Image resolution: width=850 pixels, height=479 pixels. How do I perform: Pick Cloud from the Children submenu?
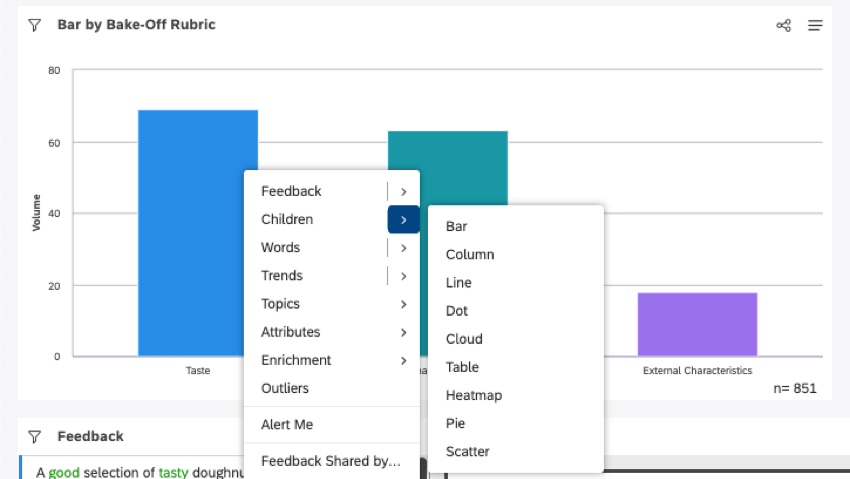[x=464, y=339]
